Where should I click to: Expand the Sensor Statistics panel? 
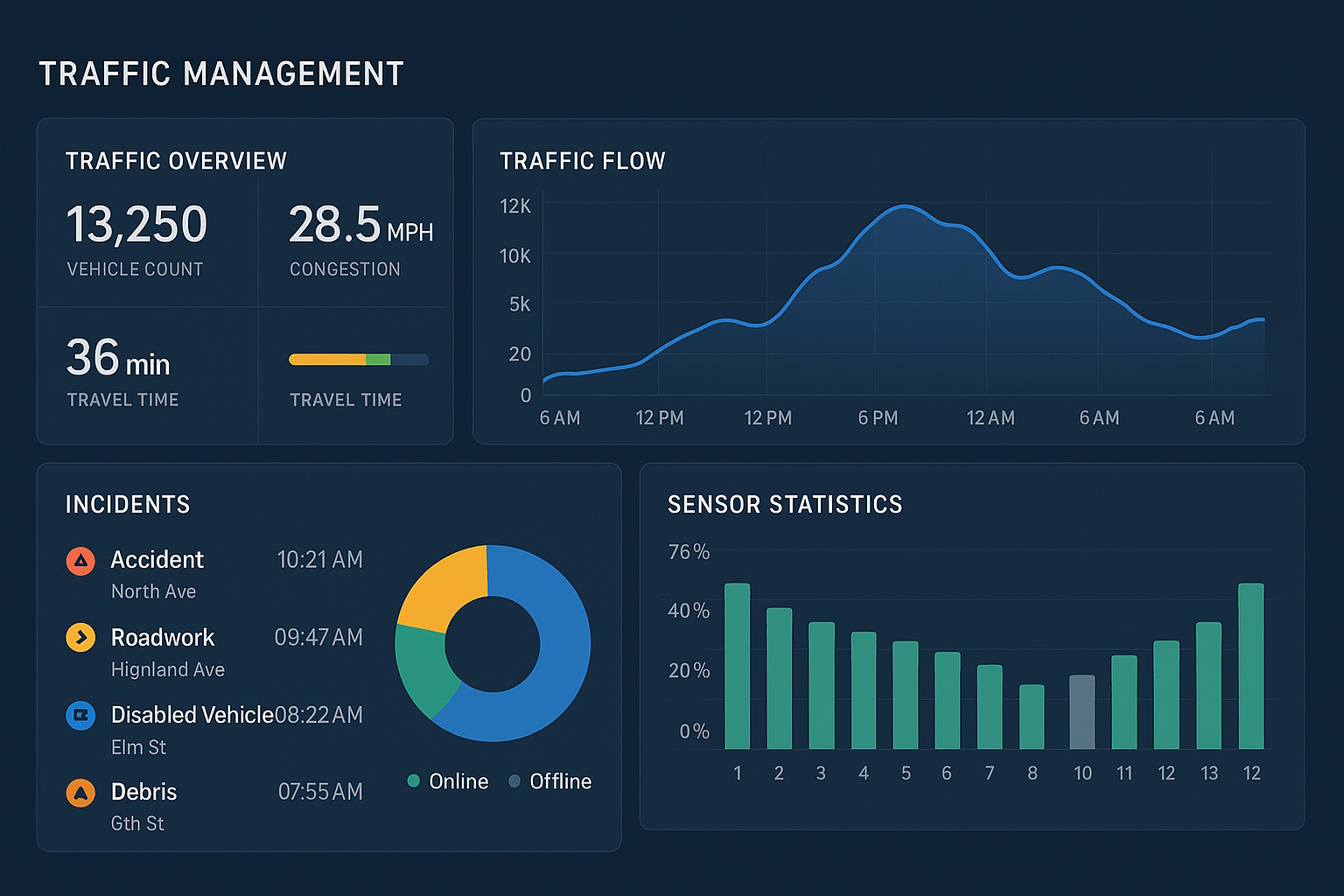click(785, 504)
